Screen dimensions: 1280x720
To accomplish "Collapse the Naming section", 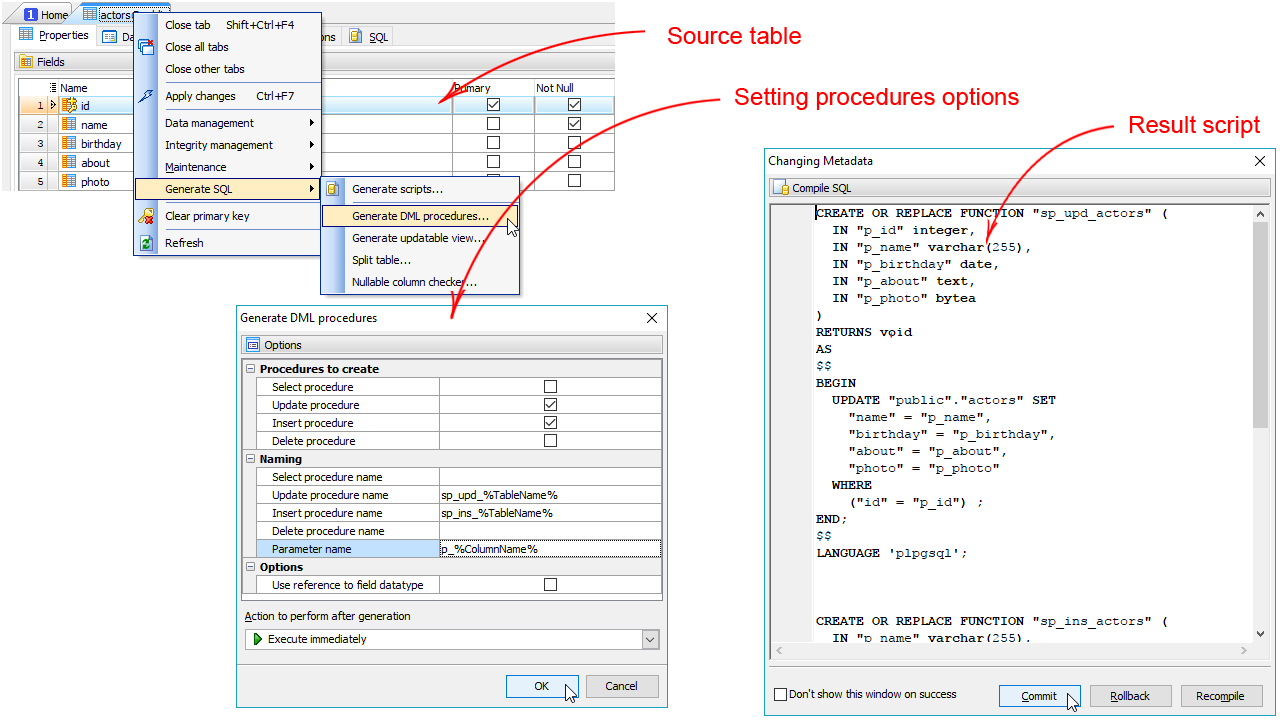I will pyautogui.click(x=250, y=459).
